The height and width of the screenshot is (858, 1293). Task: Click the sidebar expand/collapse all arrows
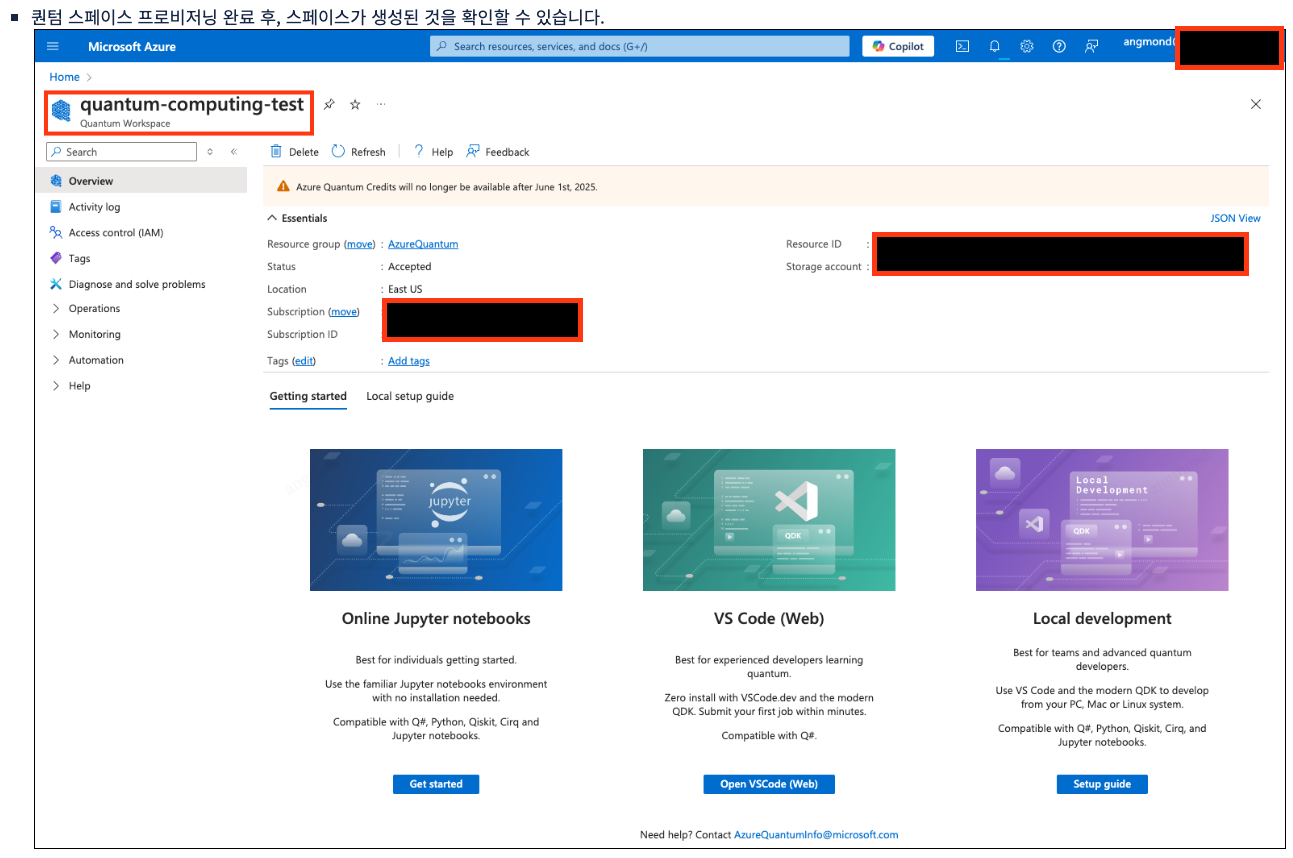(x=210, y=152)
